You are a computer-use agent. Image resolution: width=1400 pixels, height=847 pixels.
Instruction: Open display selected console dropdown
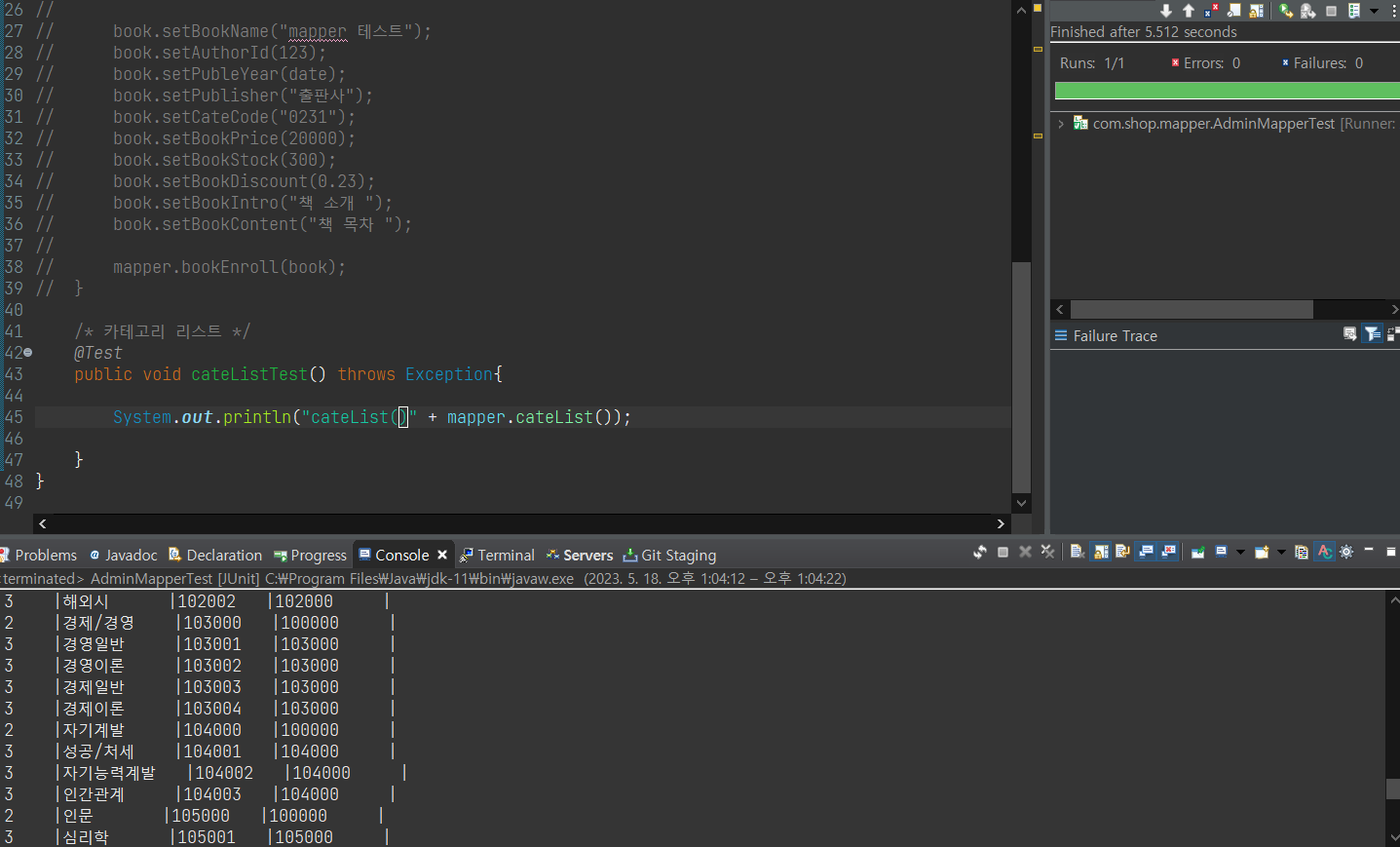point(1240,553)
